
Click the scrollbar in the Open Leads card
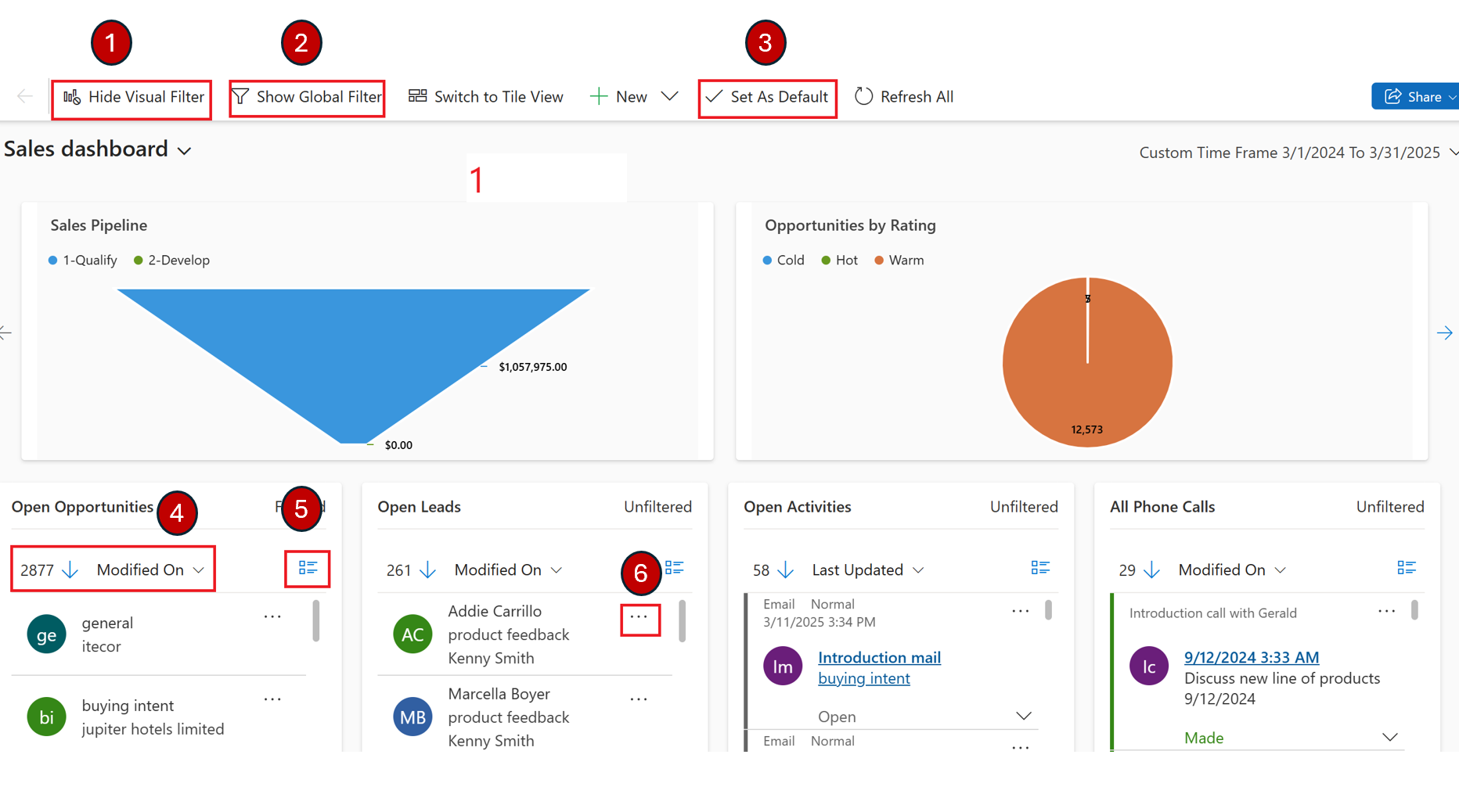[682, 621]
